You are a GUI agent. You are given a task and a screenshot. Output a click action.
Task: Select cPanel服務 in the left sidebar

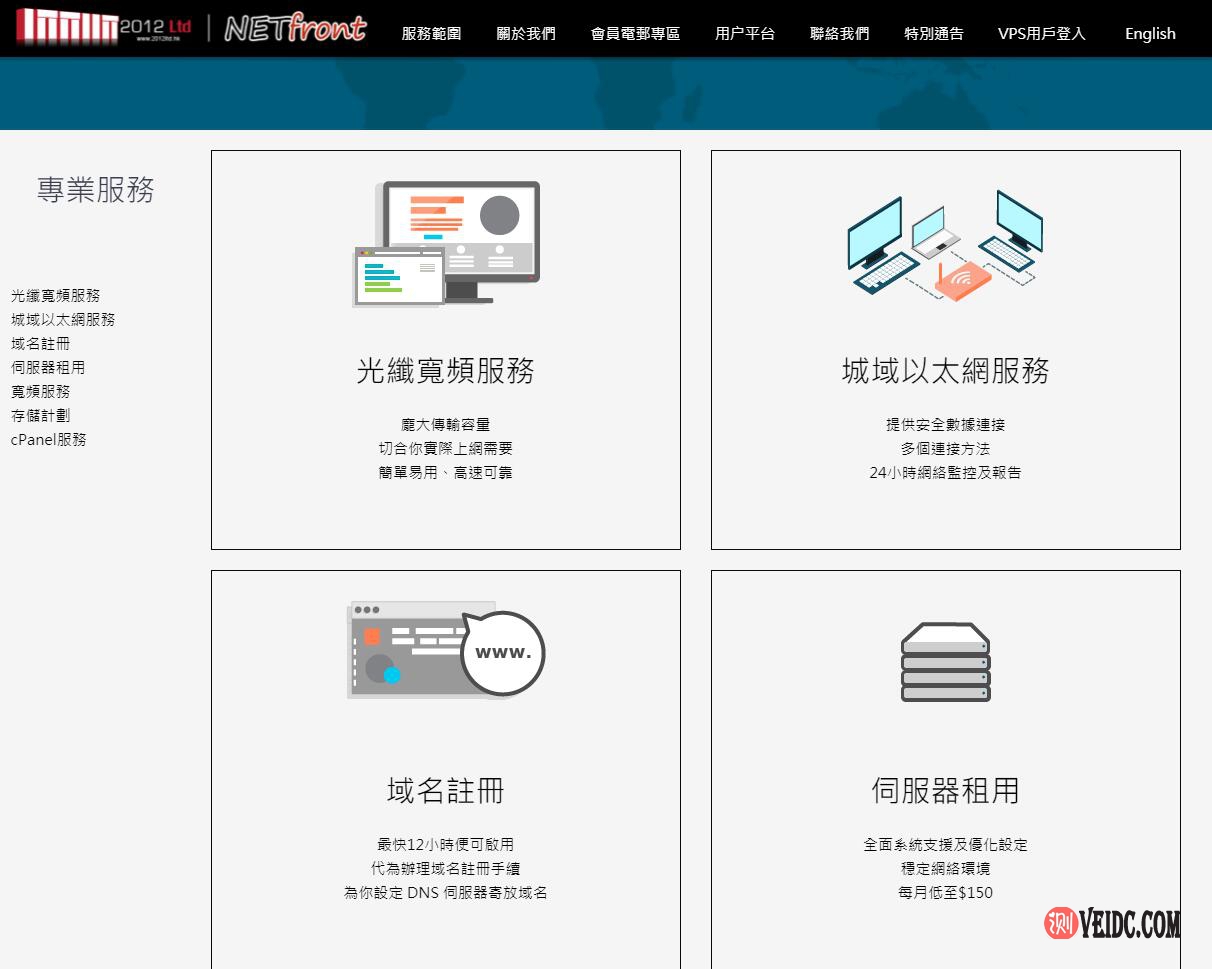tap(48, 440)
